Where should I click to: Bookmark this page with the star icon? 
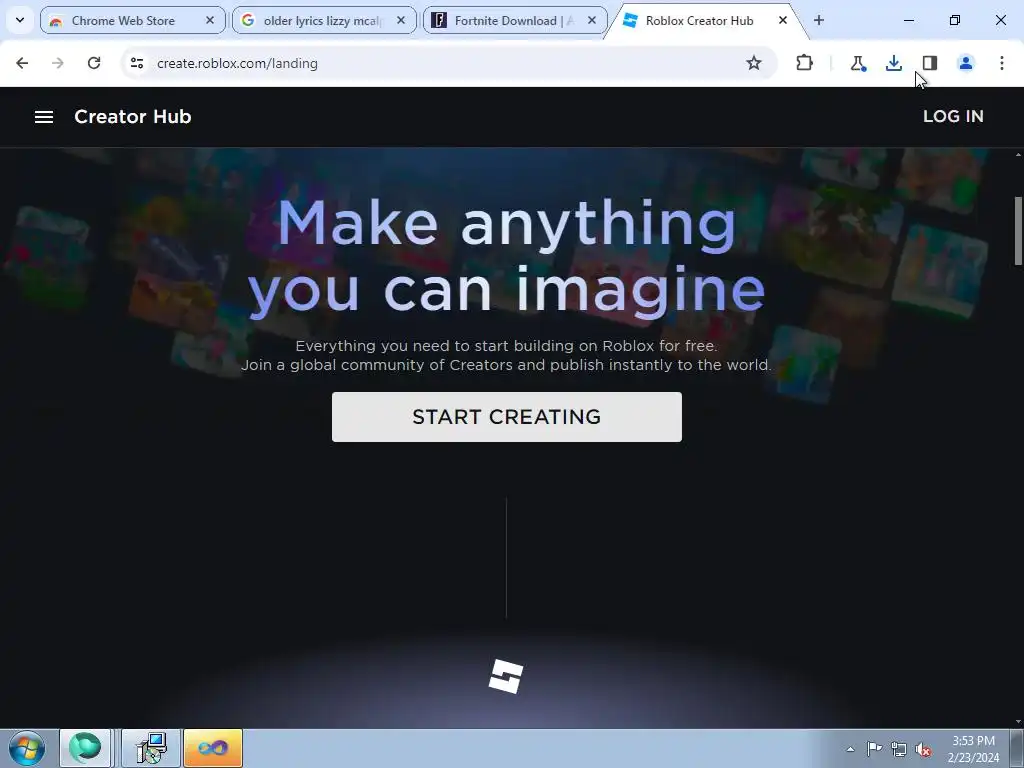click(x=754, y=63)
